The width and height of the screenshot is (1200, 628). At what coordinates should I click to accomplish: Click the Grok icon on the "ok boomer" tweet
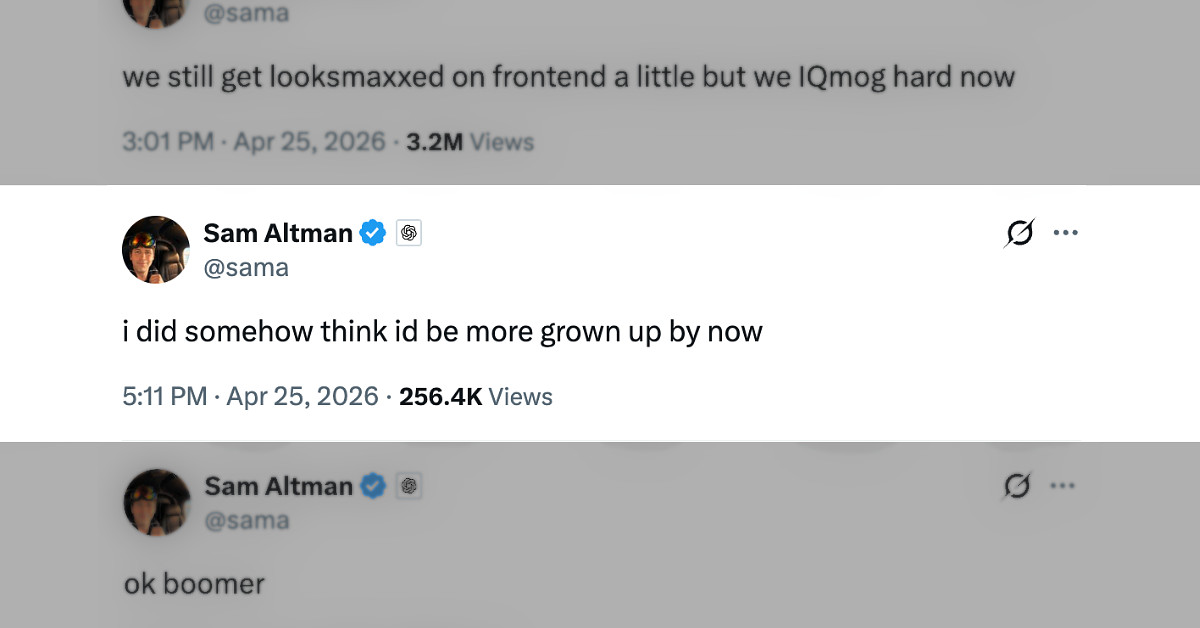coord(1018,487)
